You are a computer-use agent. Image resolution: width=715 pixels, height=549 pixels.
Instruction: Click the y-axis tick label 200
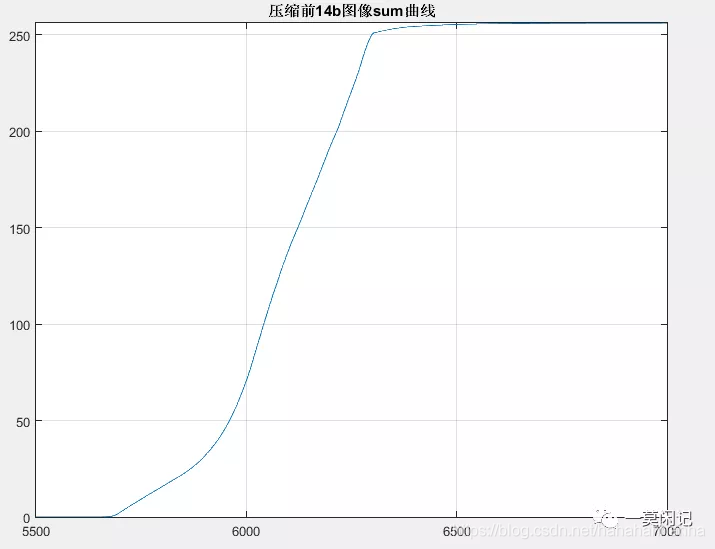(20, 133)
